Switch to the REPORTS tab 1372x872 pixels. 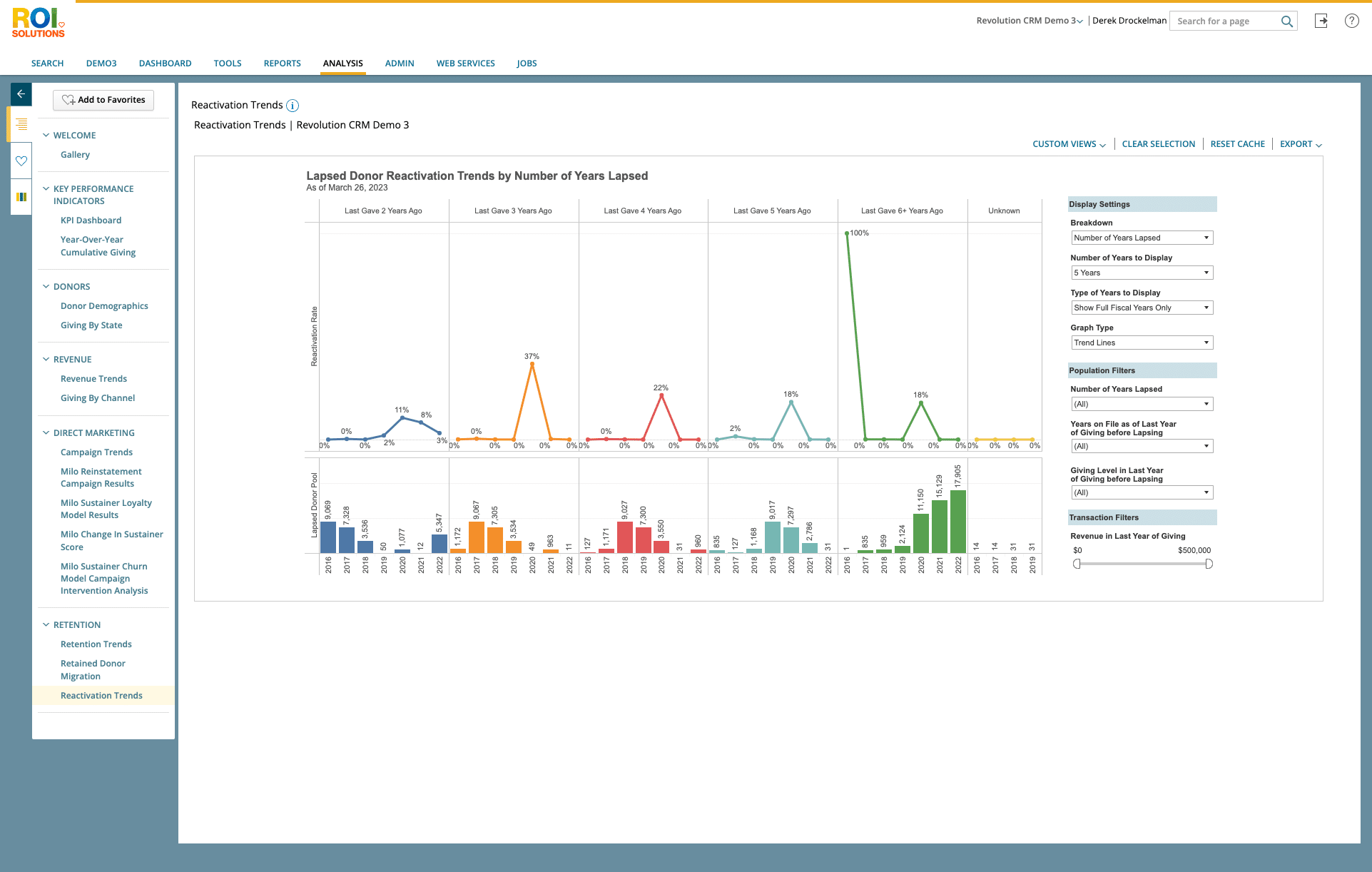pos(282,64)
